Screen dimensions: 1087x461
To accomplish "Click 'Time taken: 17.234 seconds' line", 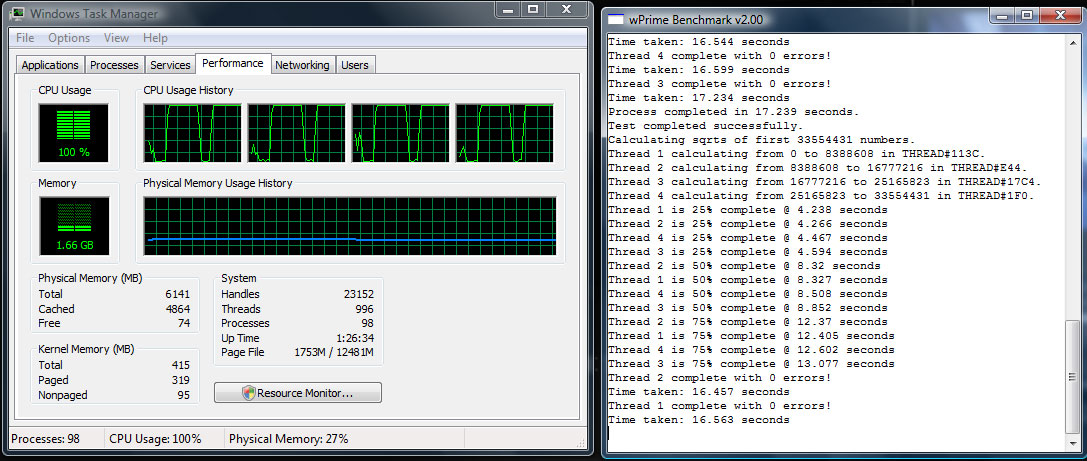I will coord(699,98).
